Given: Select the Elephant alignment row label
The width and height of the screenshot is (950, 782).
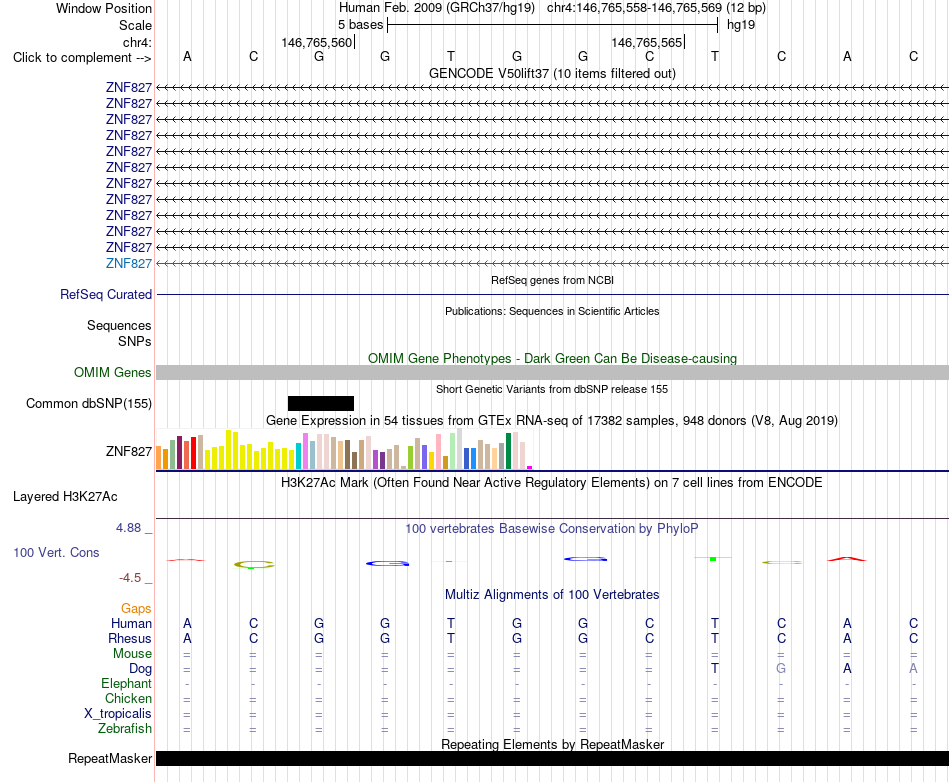Looking at the screenshot, I should click(x=126, y=684).
